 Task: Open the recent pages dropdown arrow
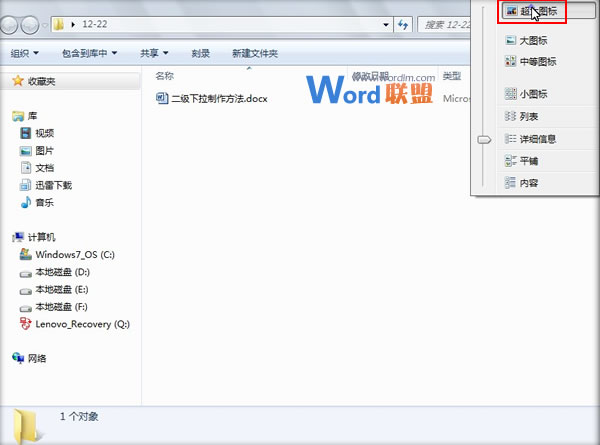coord(45,25)
